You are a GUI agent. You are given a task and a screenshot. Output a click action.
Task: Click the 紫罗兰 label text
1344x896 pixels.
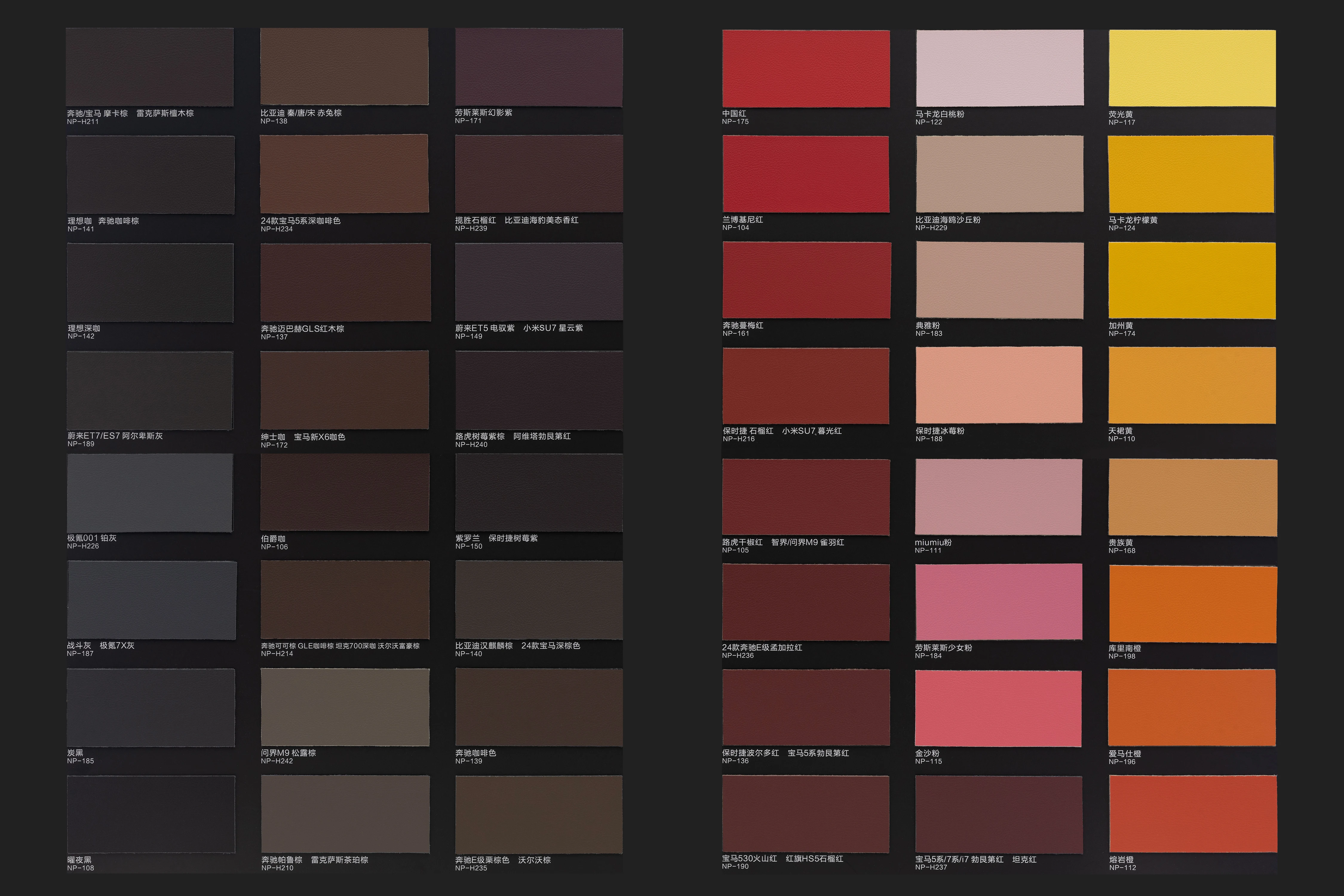click(x=467, y=538)
